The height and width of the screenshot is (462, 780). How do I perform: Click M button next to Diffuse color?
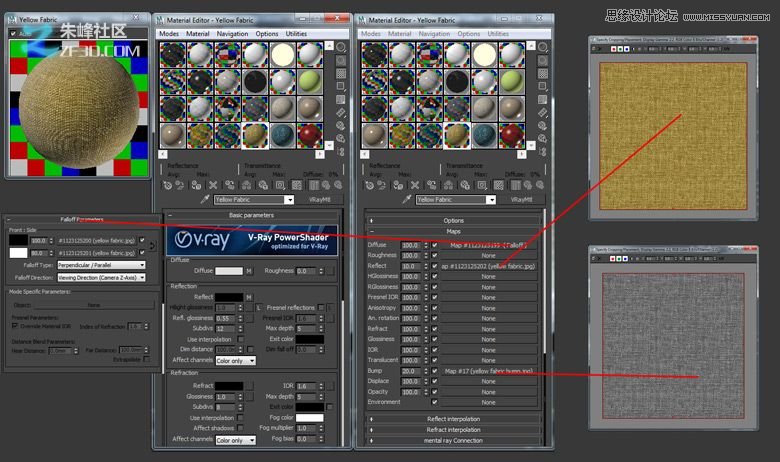tap(249, 271)
